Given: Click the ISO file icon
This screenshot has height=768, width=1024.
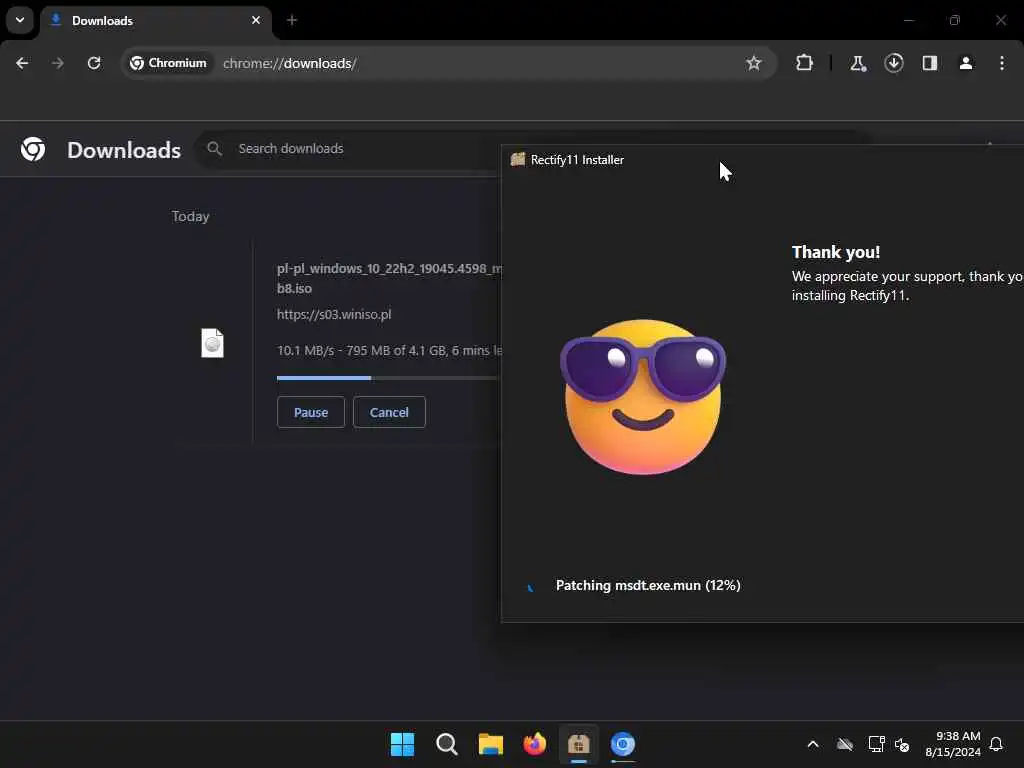Looking at the screenshot, I should tap(212, 343).
